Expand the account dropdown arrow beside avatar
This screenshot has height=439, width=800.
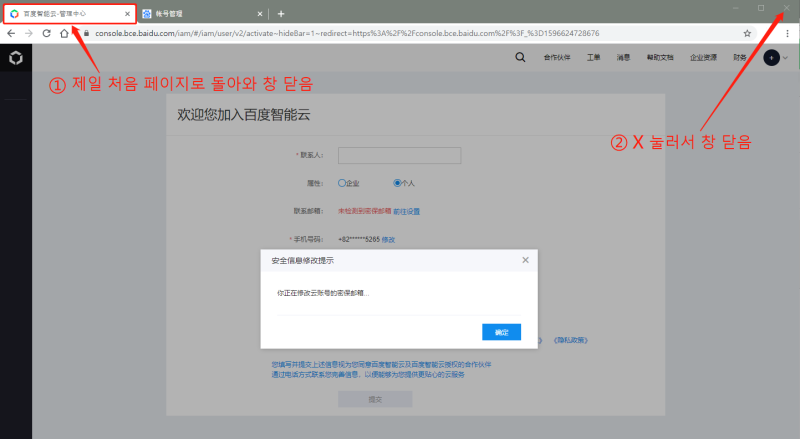click(785, 58)
